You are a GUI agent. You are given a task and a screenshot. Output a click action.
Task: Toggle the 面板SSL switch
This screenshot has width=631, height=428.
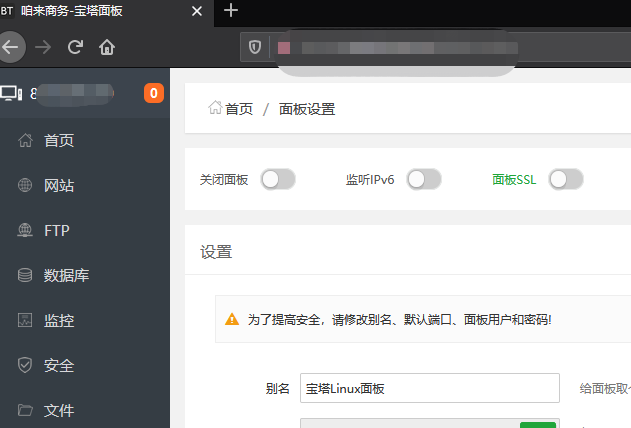(566, 179)
